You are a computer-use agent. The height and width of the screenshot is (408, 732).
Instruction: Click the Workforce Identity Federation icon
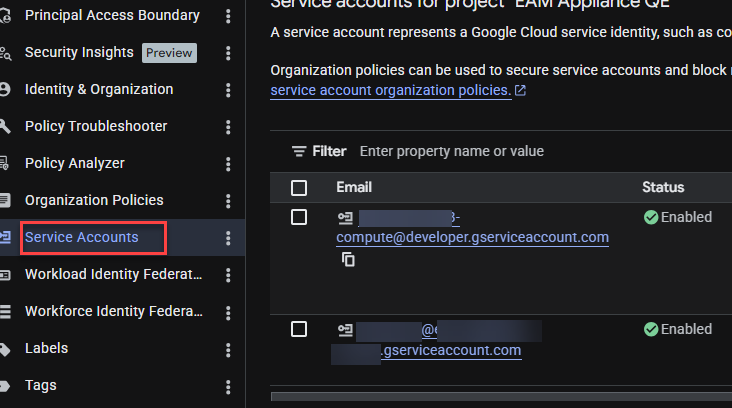(x=5, y=311)
